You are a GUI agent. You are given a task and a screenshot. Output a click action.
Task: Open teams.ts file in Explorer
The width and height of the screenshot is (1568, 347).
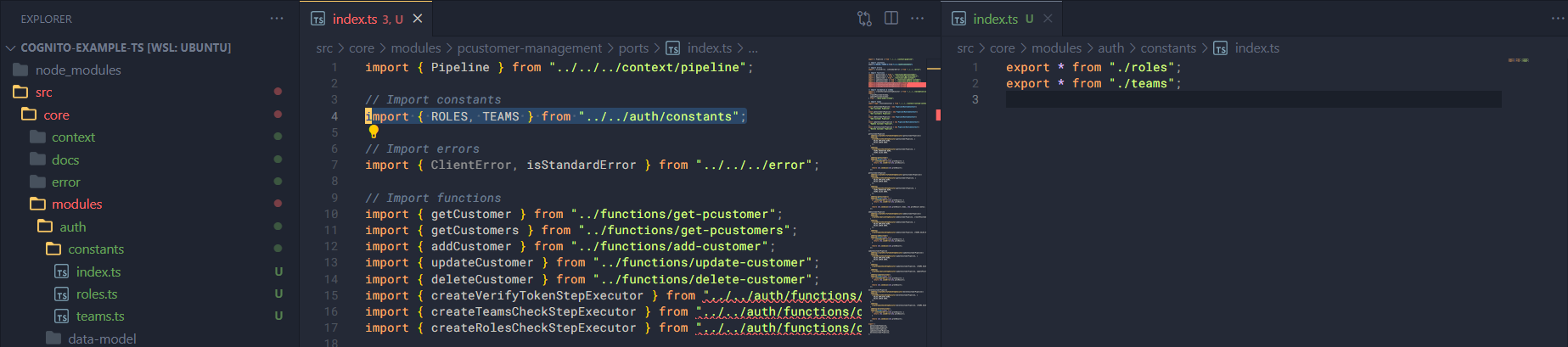click(100, 316)
